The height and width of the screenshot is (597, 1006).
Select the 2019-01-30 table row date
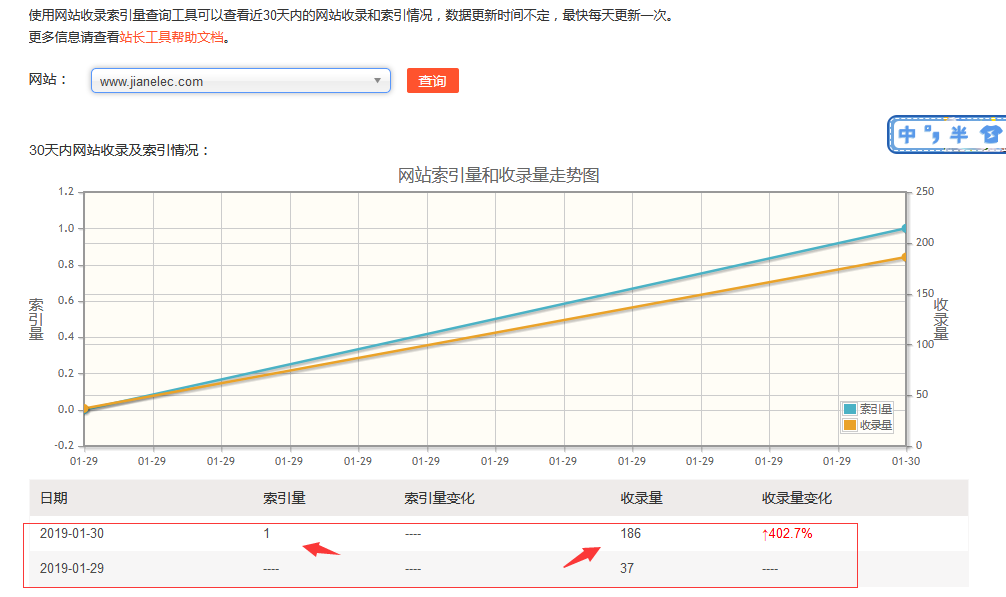click(x=72, y=534)
